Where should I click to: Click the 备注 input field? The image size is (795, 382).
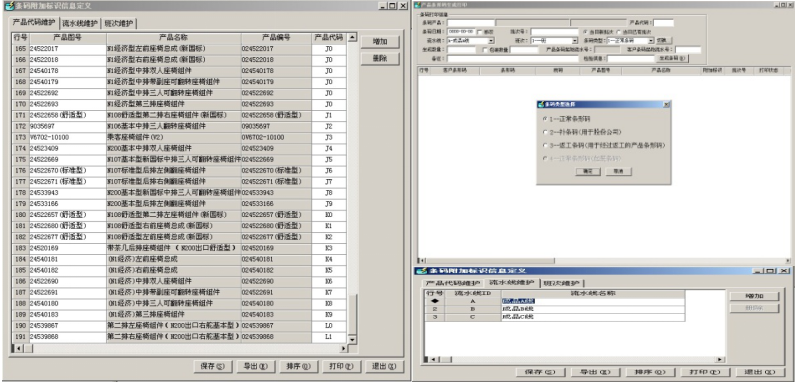click(x=513, y=59)
